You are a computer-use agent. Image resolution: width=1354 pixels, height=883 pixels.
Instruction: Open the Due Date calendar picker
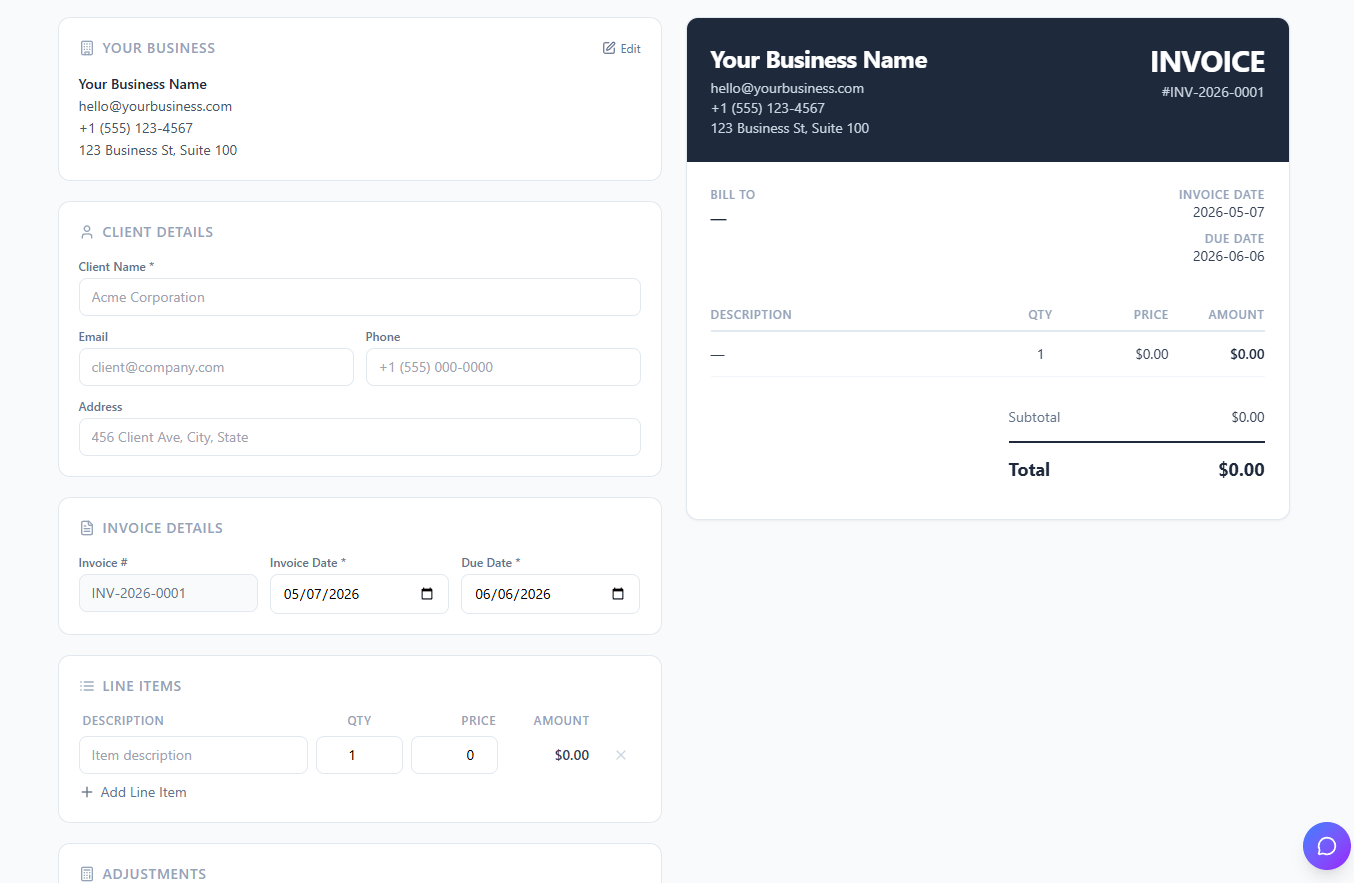618,594
